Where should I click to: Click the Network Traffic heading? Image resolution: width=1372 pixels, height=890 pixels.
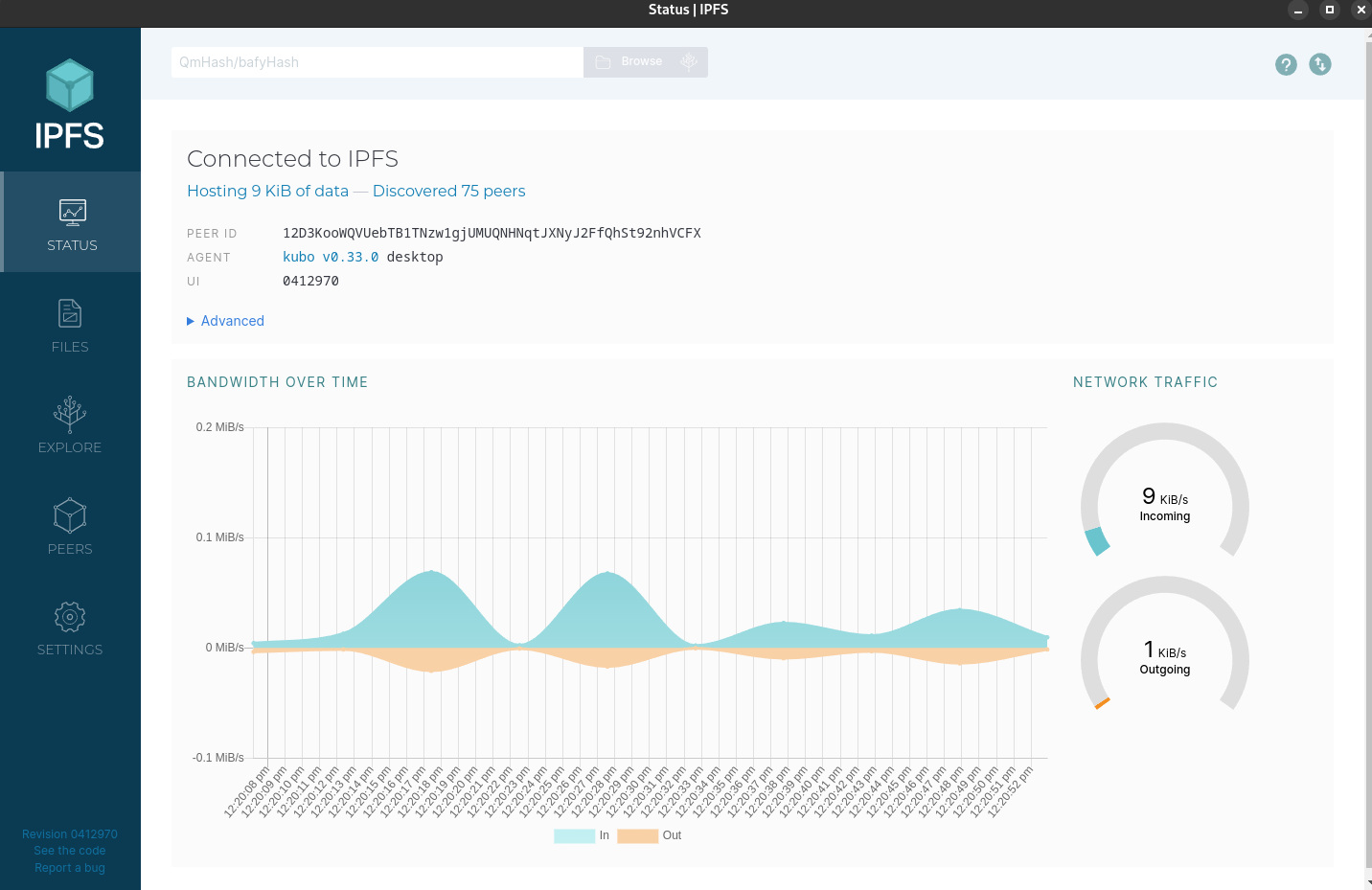1145,382
